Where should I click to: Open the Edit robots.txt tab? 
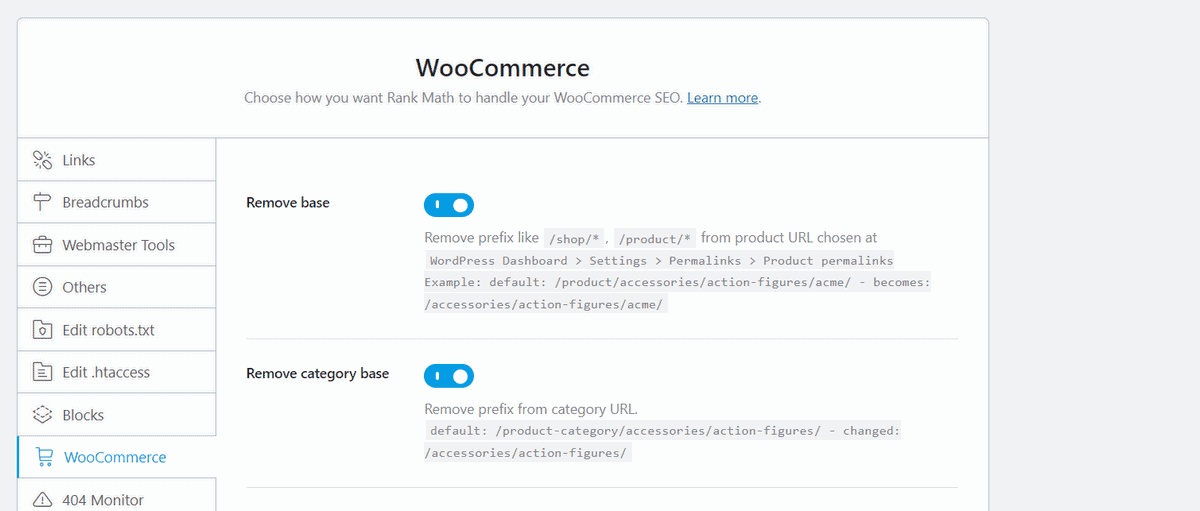pos(117,330)
